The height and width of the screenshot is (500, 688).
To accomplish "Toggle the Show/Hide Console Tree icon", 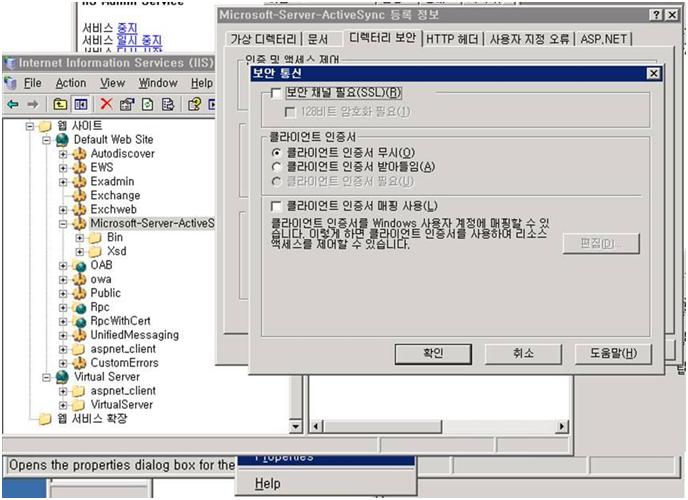I will 81,104.
